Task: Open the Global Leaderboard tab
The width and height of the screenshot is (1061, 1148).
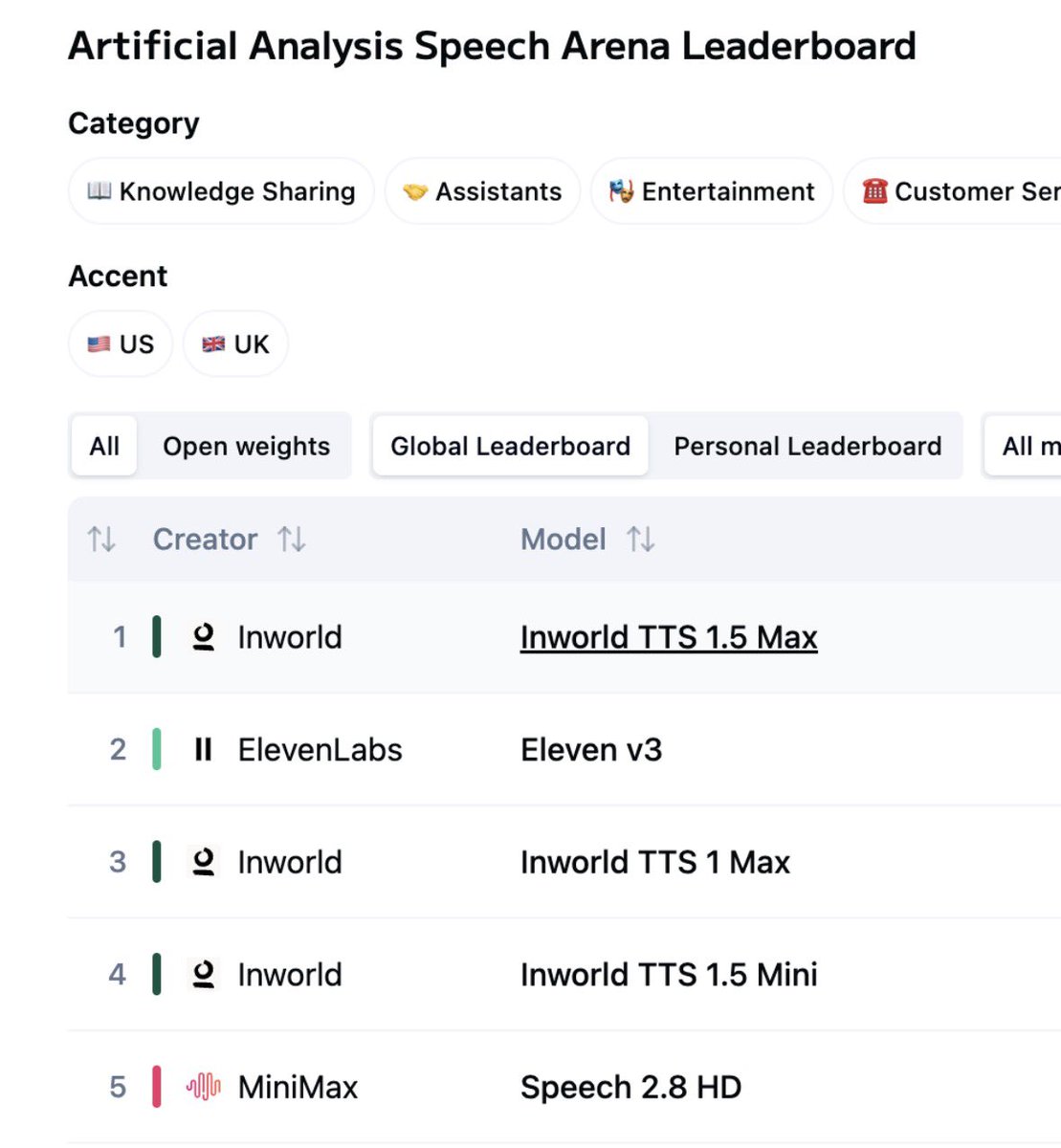Action: [510, 446]
